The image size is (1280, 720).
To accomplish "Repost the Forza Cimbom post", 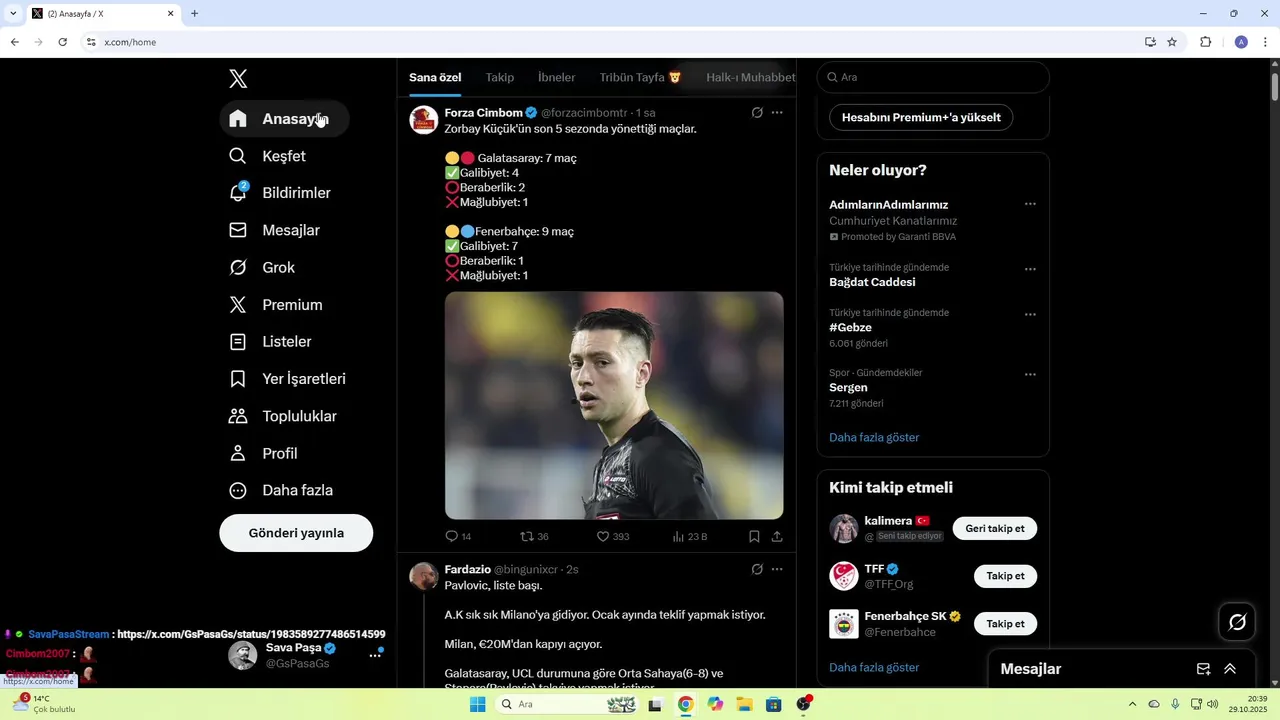I will 535,537.
